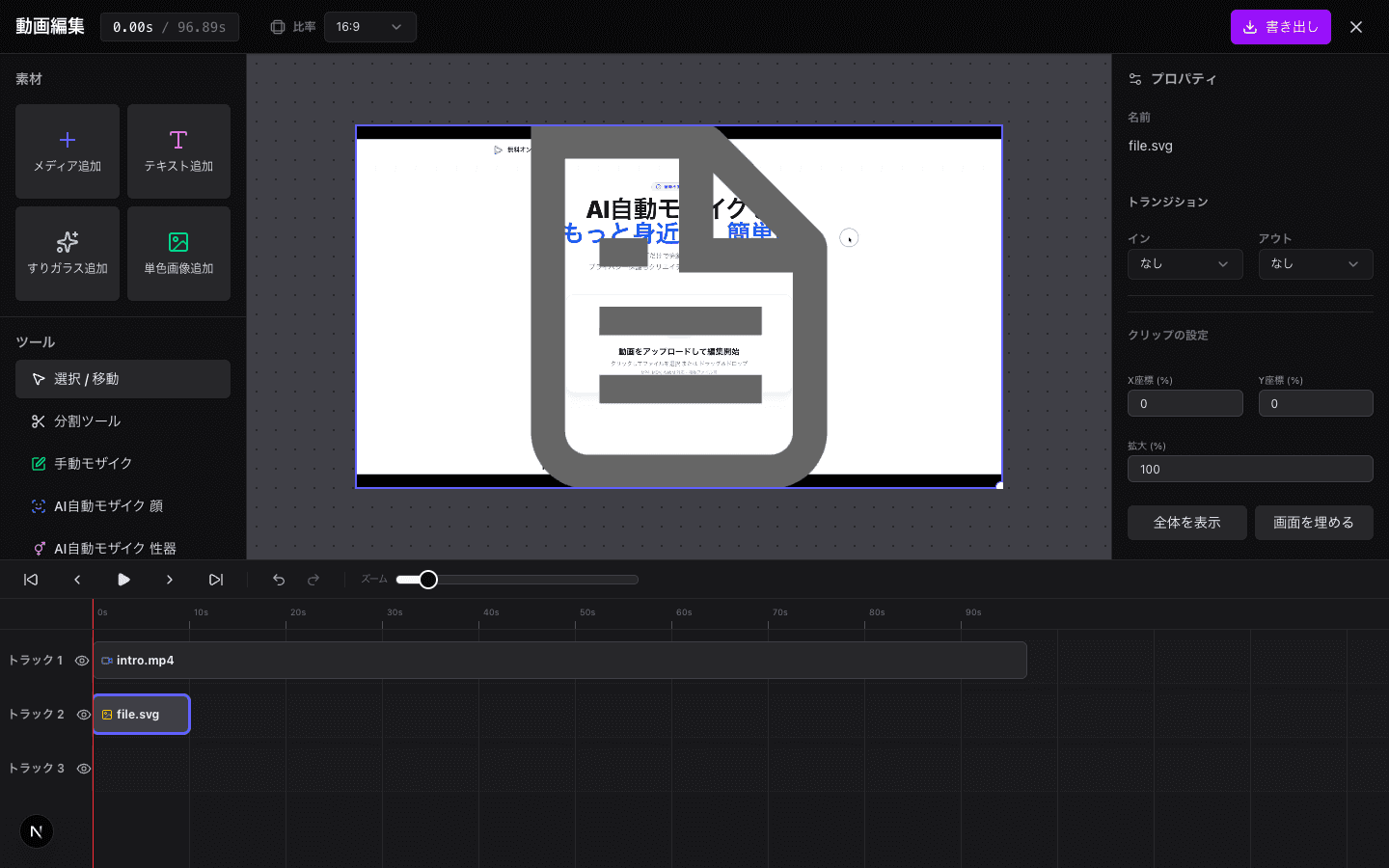Toggle the トラック 3 eye icon
Image resolution: width=1389 pixels, height=868 pixels.
83,769
